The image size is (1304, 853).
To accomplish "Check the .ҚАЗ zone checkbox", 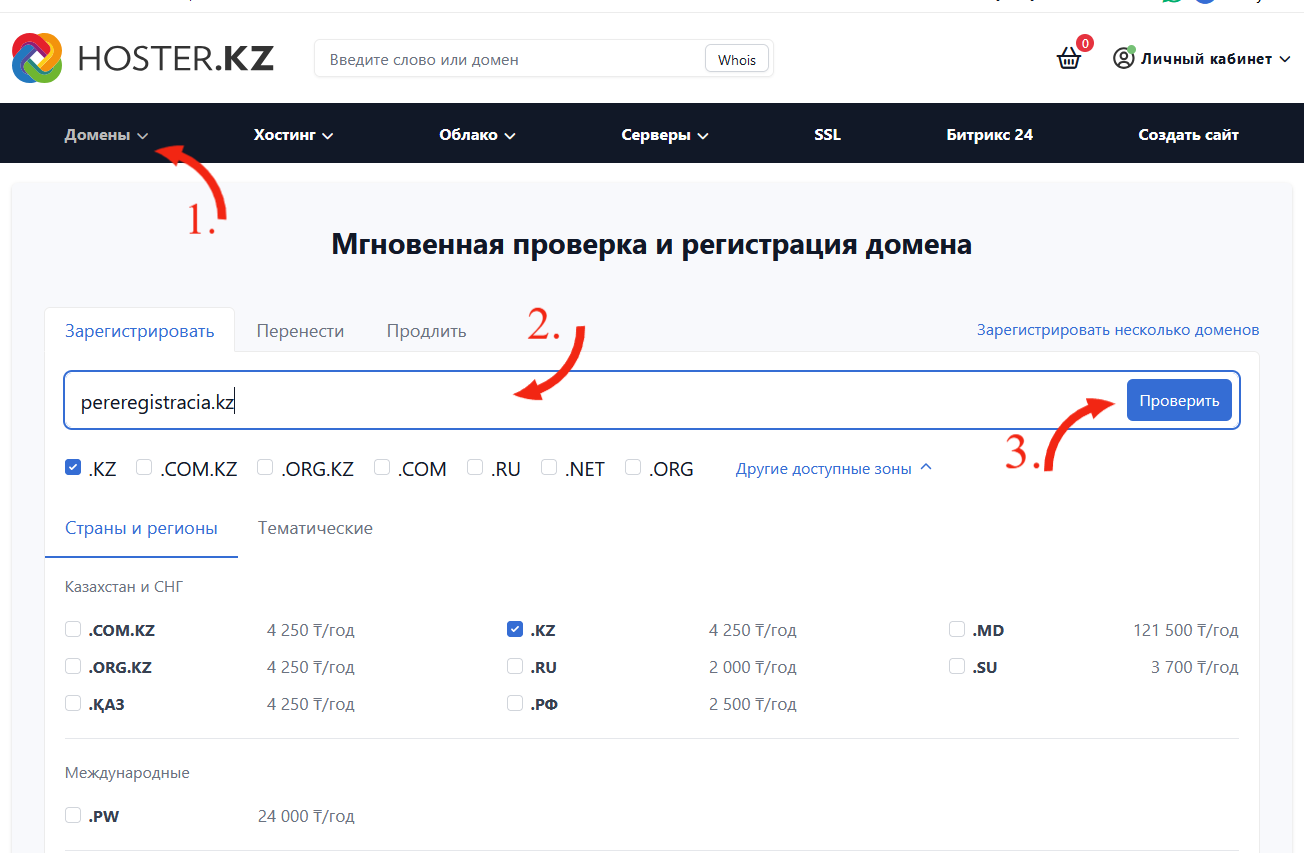I will click(73, 703).
